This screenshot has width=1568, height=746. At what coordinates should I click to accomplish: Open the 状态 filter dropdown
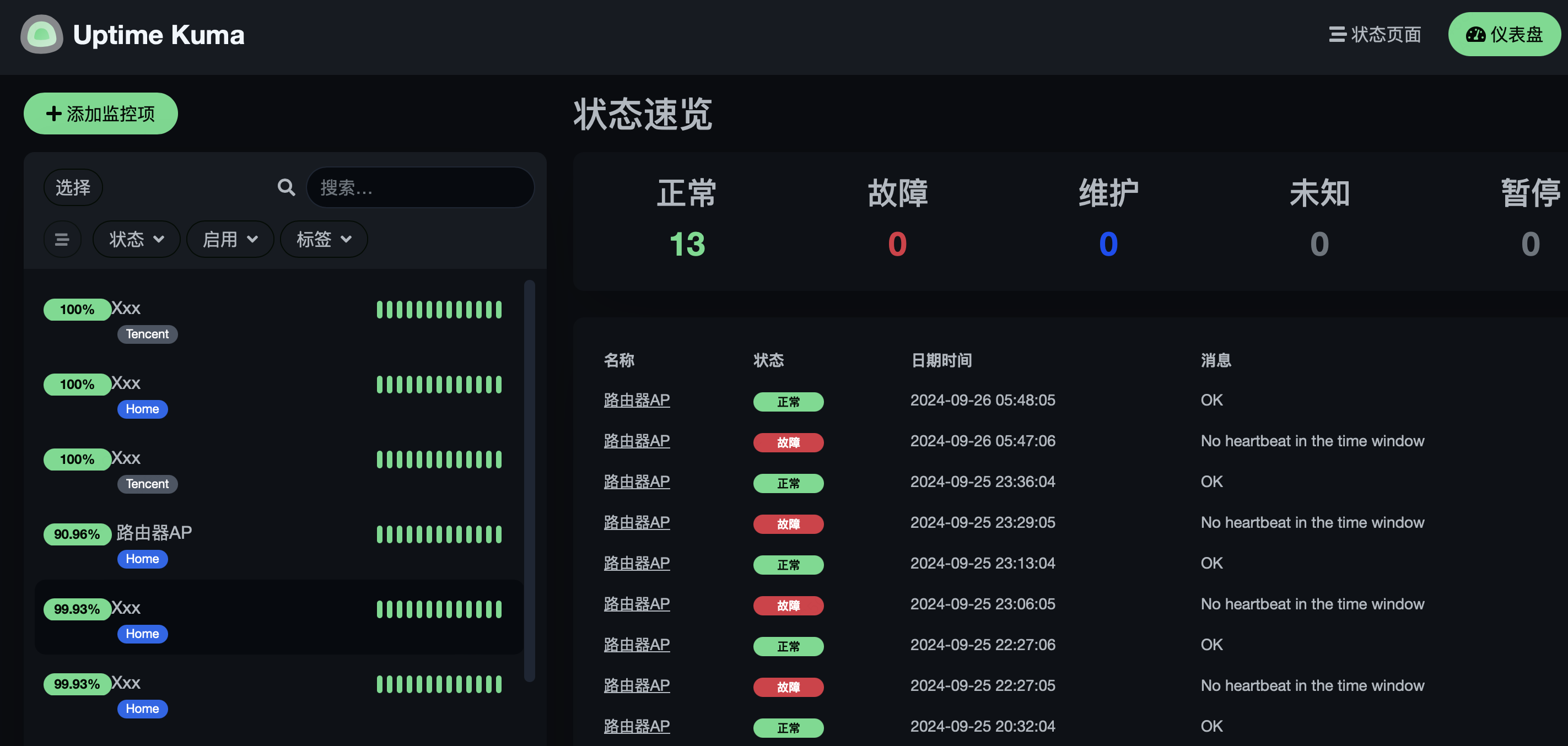(136, 239)
